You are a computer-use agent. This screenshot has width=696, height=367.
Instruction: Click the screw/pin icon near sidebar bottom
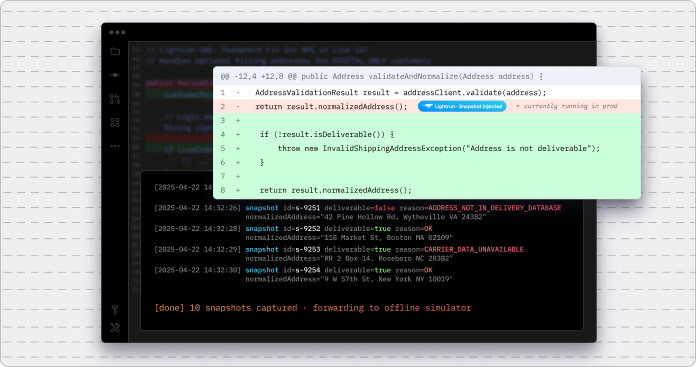point(115,309)
